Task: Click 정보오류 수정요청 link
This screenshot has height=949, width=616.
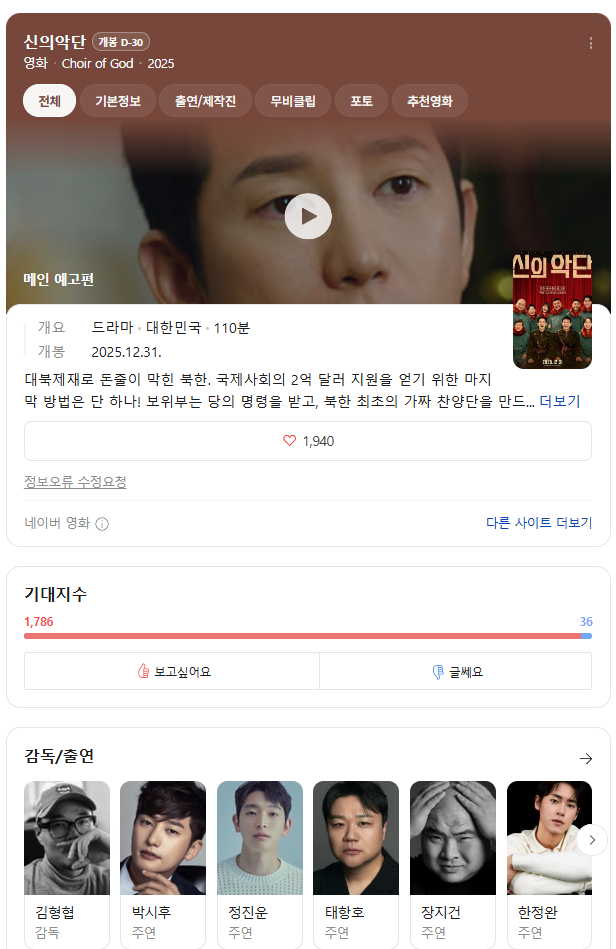Action: point(75,482)
